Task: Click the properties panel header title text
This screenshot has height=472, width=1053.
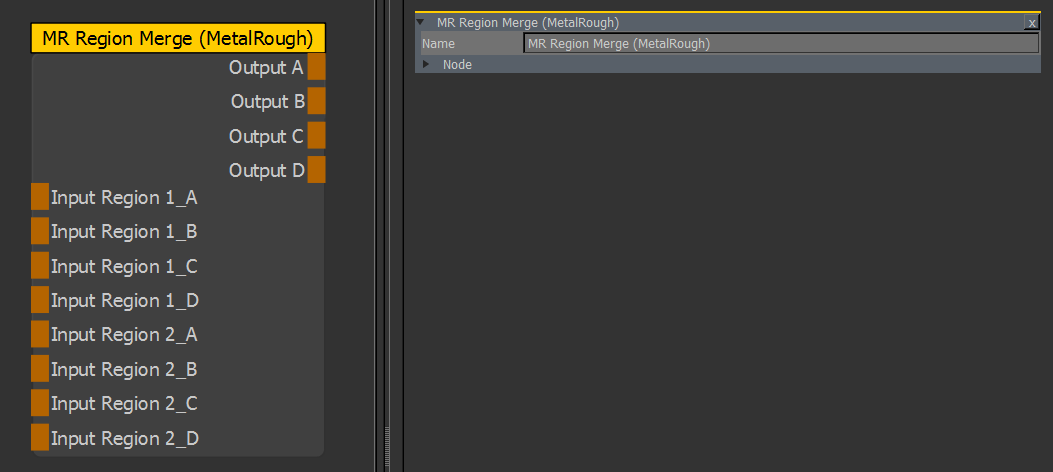Action: pyautogui.click(x=528, y=23)
